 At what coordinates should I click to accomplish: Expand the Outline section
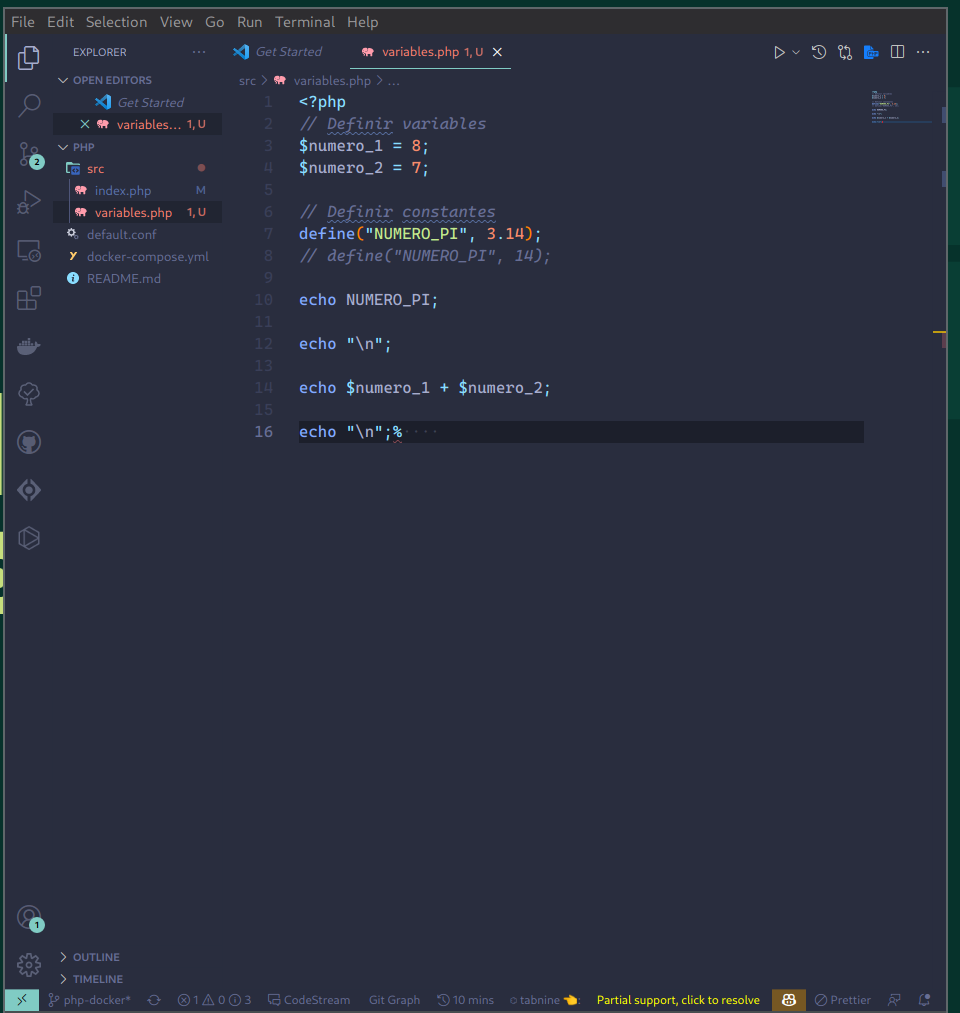[x=95, y=957]
